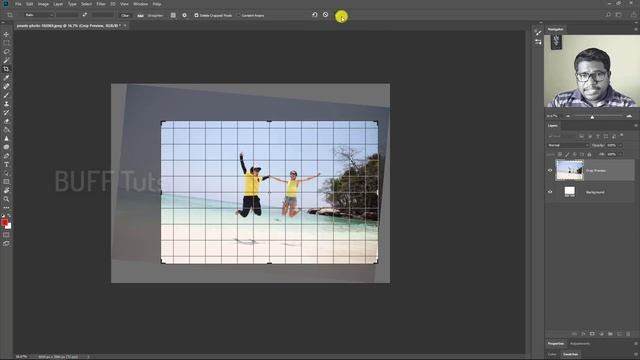
Task: Click the crop width input field
Action: click(67, 15)
